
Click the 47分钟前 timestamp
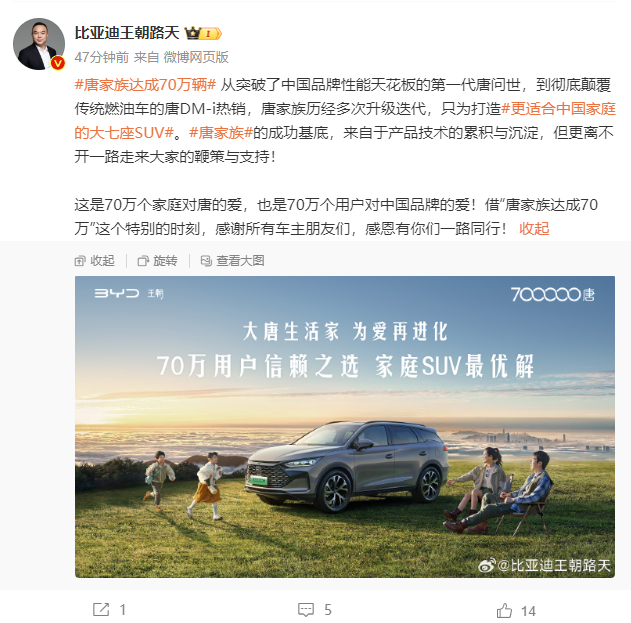click(101, 57)
